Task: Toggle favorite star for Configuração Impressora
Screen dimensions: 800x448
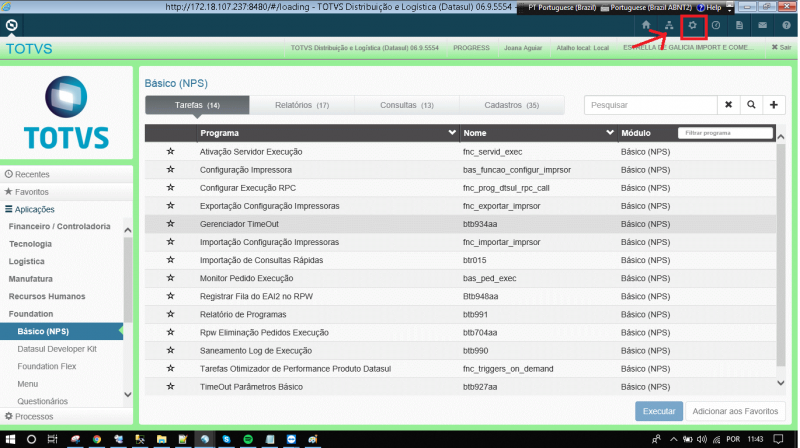Action: coord(170,169)
